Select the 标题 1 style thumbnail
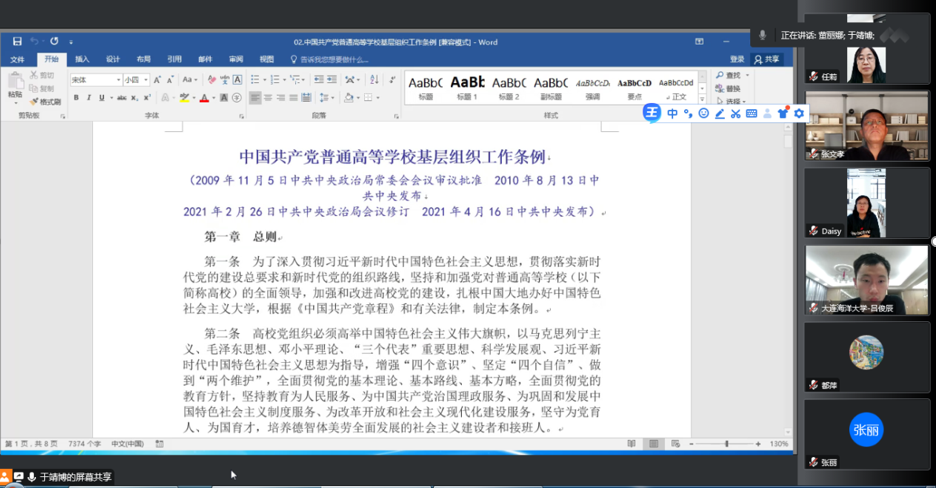The width and height of the screenshot is (936, 488). pyautogui.click(x=468, y=86)
